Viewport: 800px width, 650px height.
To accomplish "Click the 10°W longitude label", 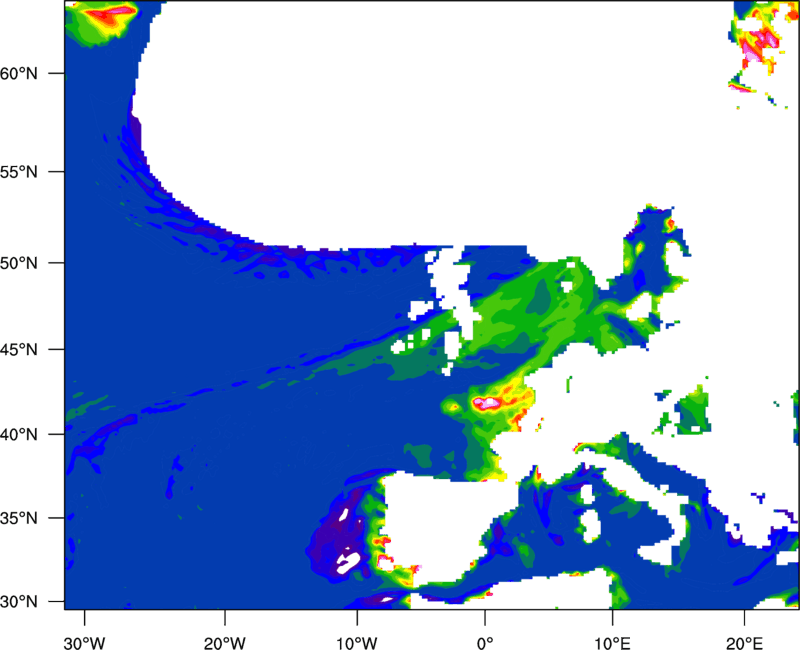I will tap(357, 643).
